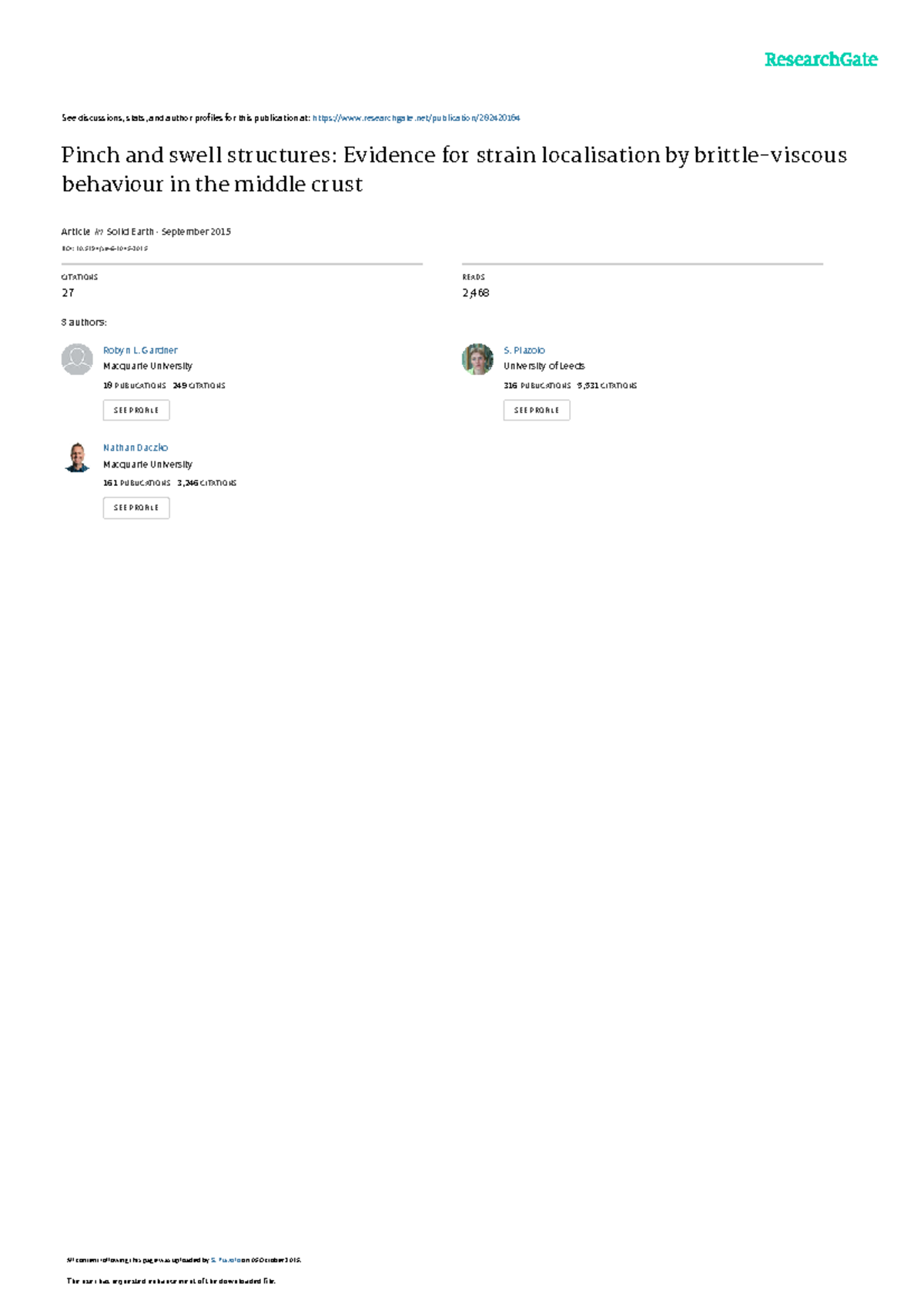
Task: Open the researchgate.net publication URL
Action: tap(417, 118)
